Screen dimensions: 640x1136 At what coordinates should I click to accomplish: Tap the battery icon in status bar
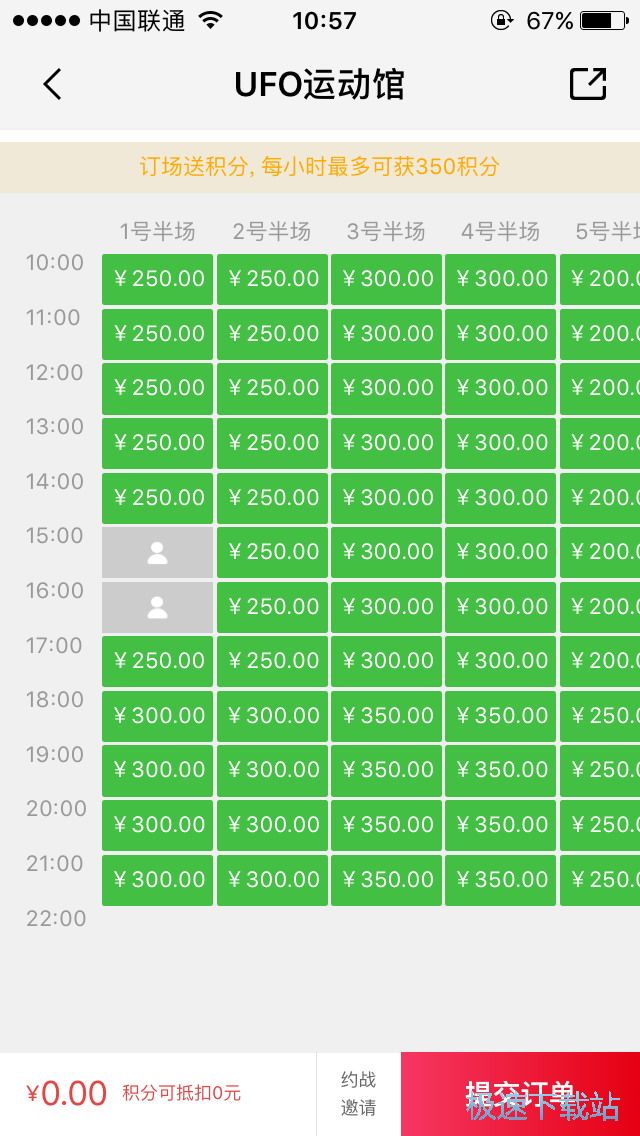[604, 21]
